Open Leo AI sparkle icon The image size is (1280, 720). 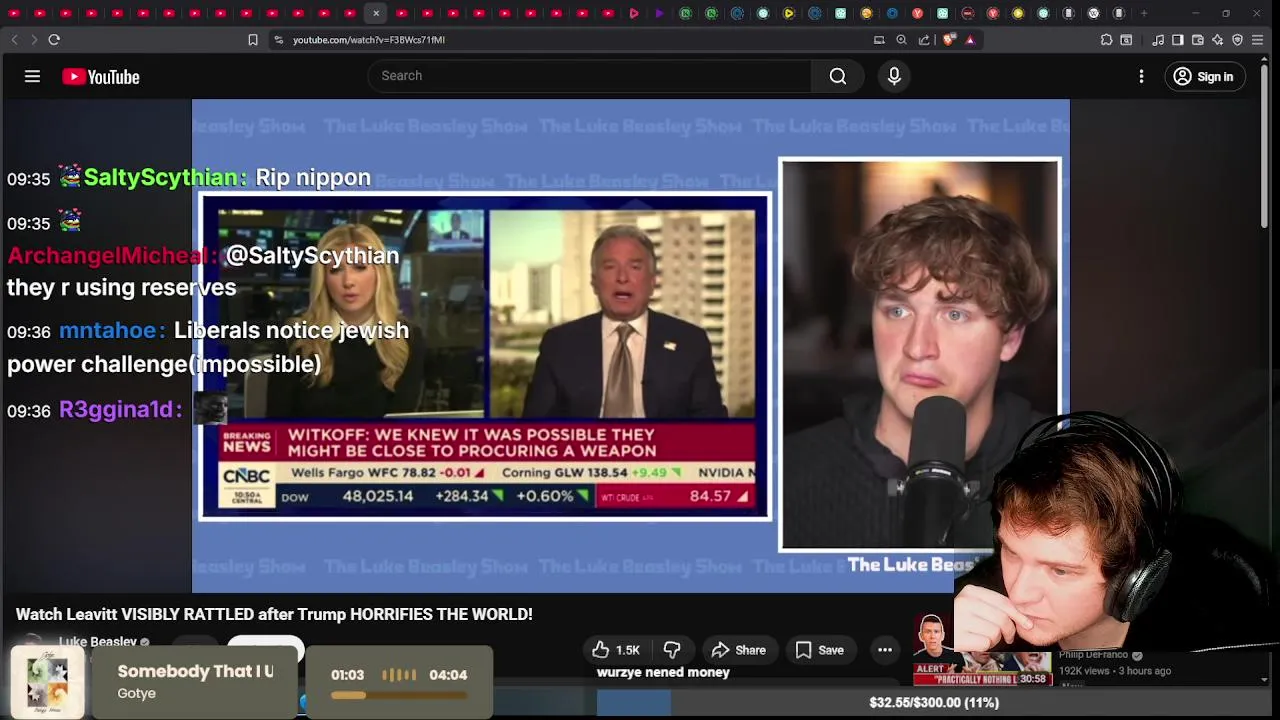coord(1217,40)
